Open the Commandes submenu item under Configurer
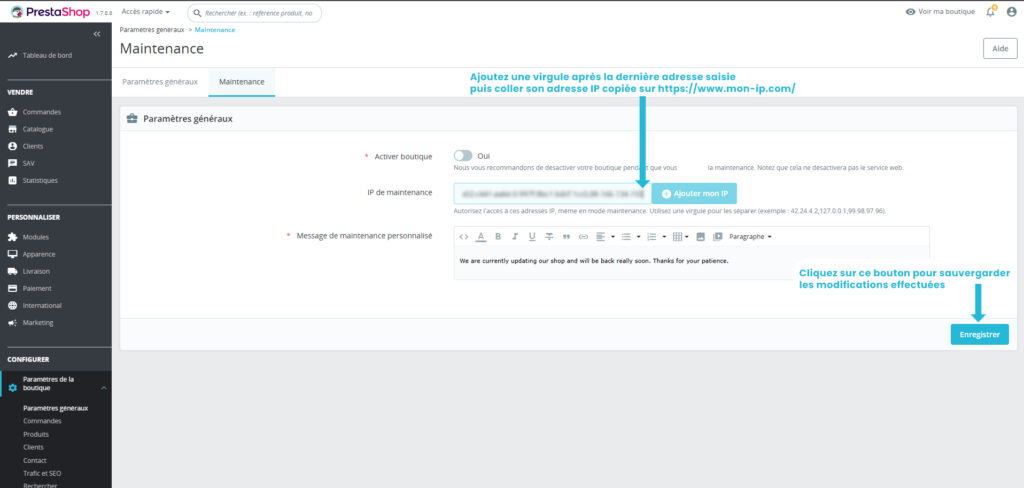 point(42,421)
